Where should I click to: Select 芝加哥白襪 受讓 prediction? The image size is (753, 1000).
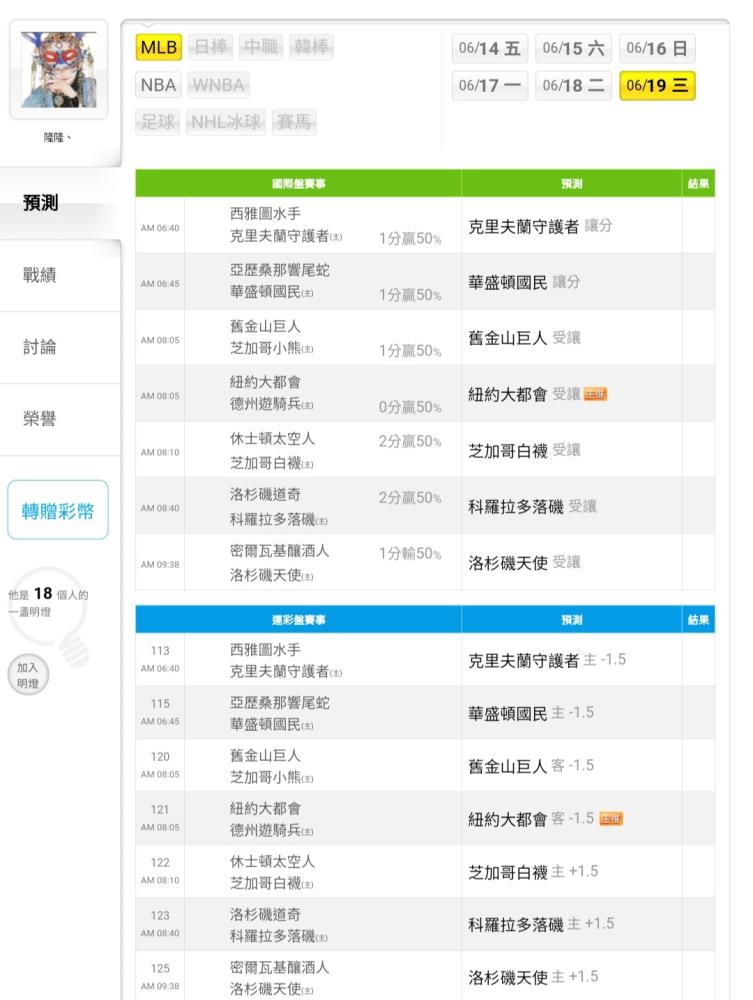524,451
